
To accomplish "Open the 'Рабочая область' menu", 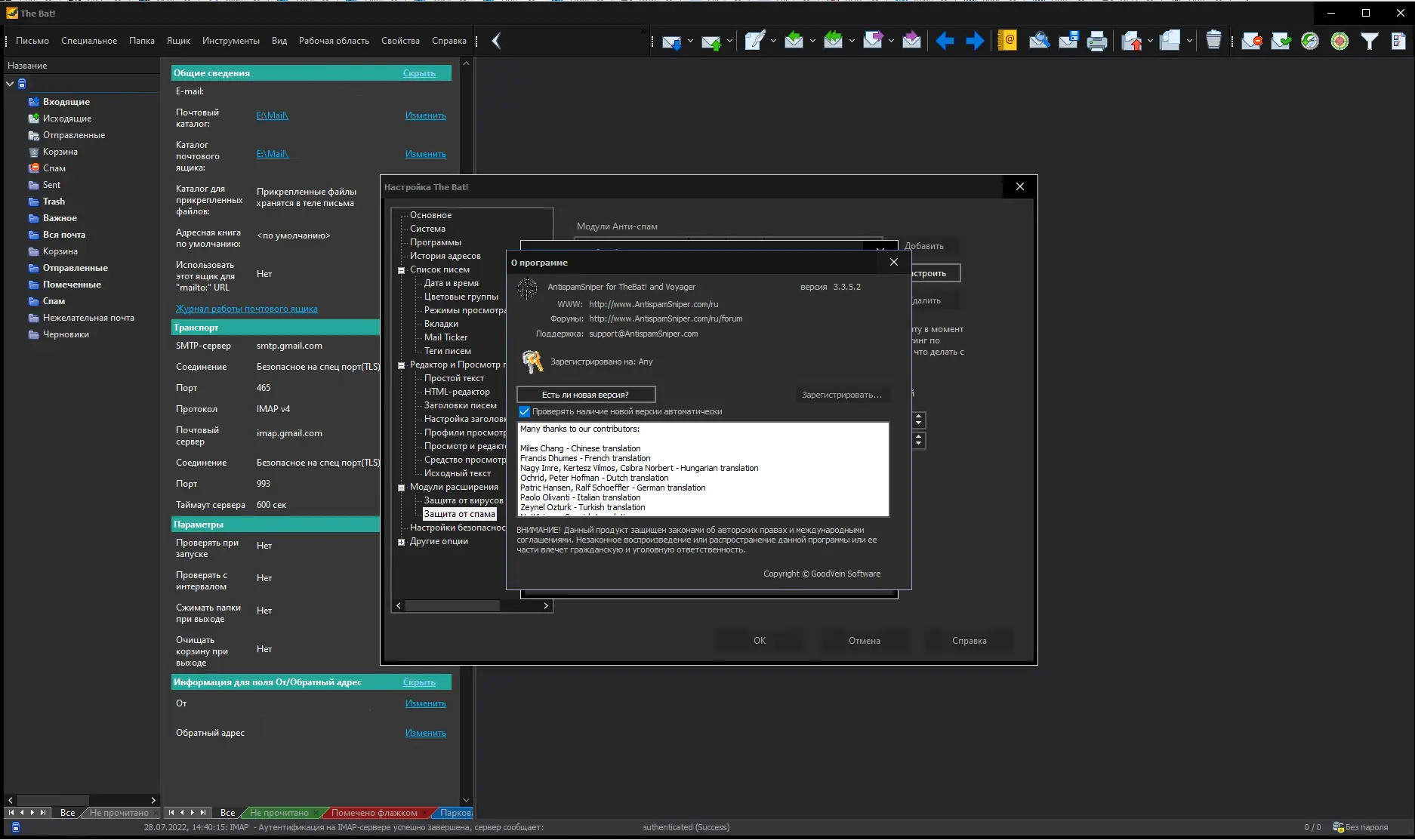I will coord(334,41).
